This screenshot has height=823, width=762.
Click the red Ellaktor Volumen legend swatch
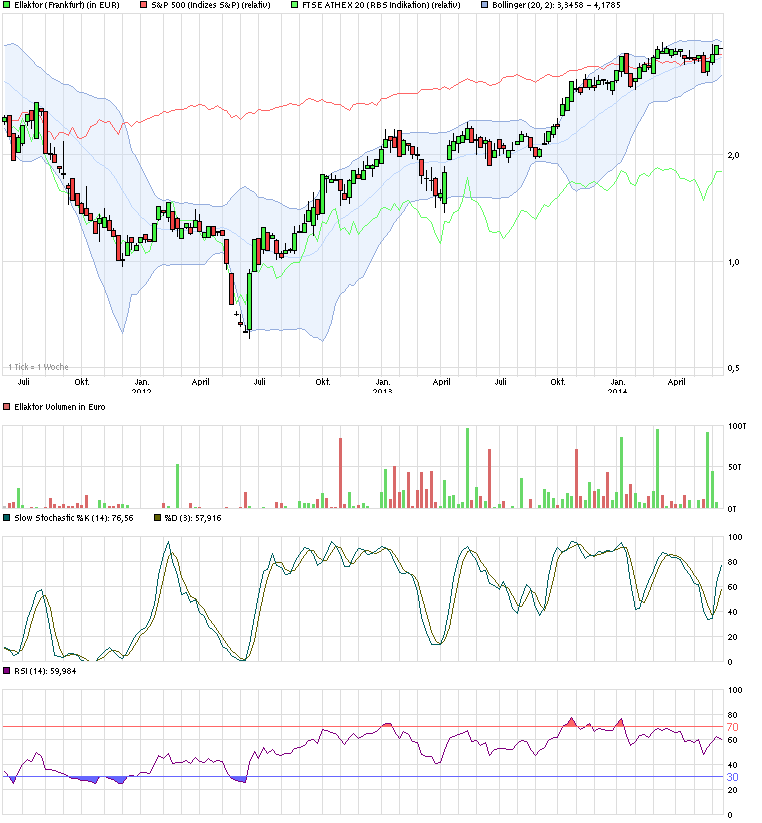[x=7, y=407]
